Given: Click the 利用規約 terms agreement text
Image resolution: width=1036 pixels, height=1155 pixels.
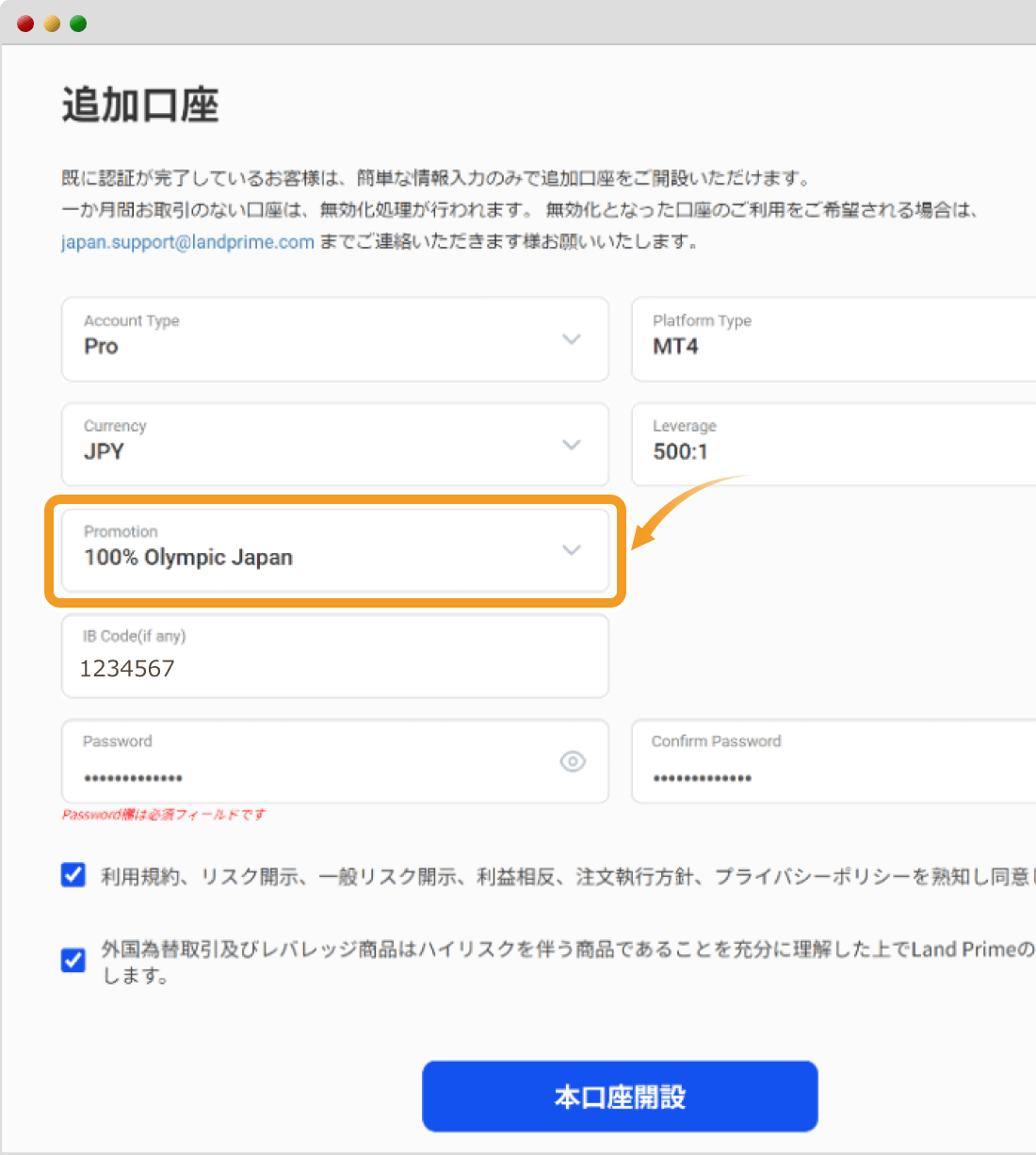Looking at the screenshot, I should pos(568,876).
